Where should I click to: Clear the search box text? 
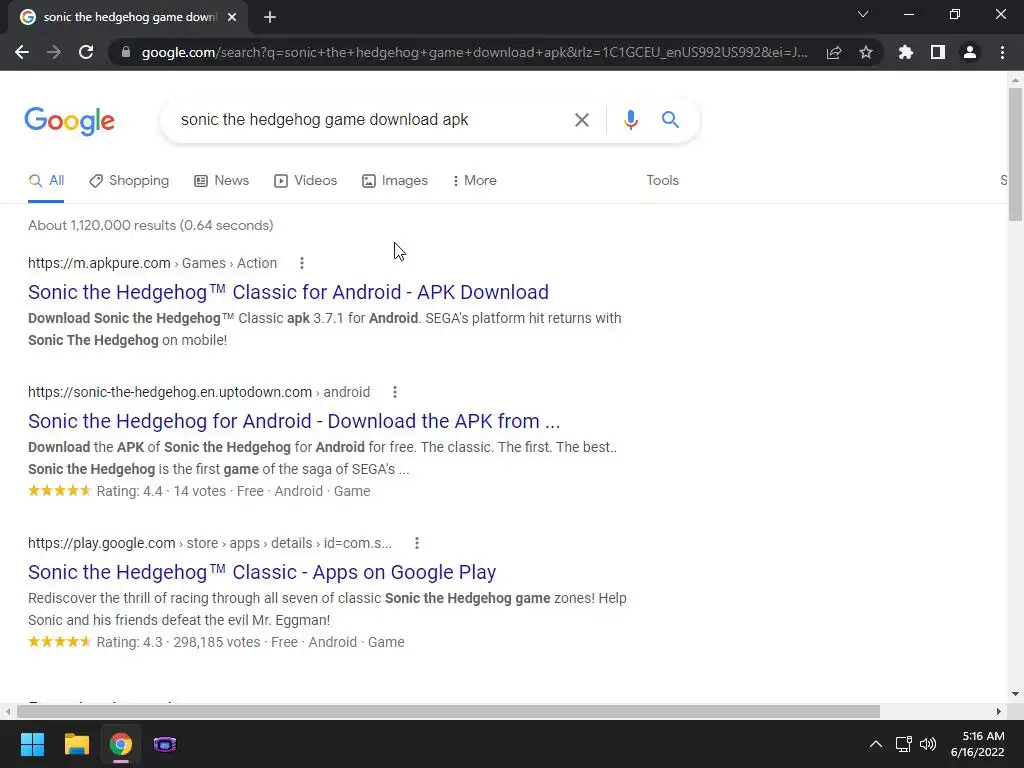[581, 120]
